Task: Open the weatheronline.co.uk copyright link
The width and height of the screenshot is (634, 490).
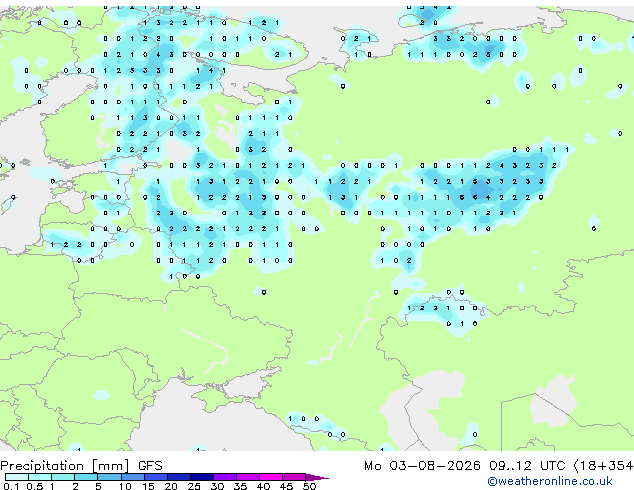Action: 550,481
